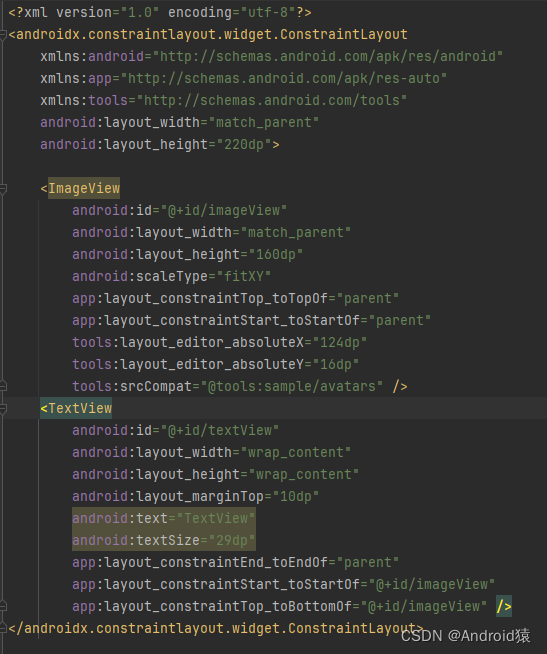The height and width of the screenshot is (654, 547).
Task: Click the layout_constraintTop_toTopOf attribute
Action: pyautogui.click(x=236, y=299)
